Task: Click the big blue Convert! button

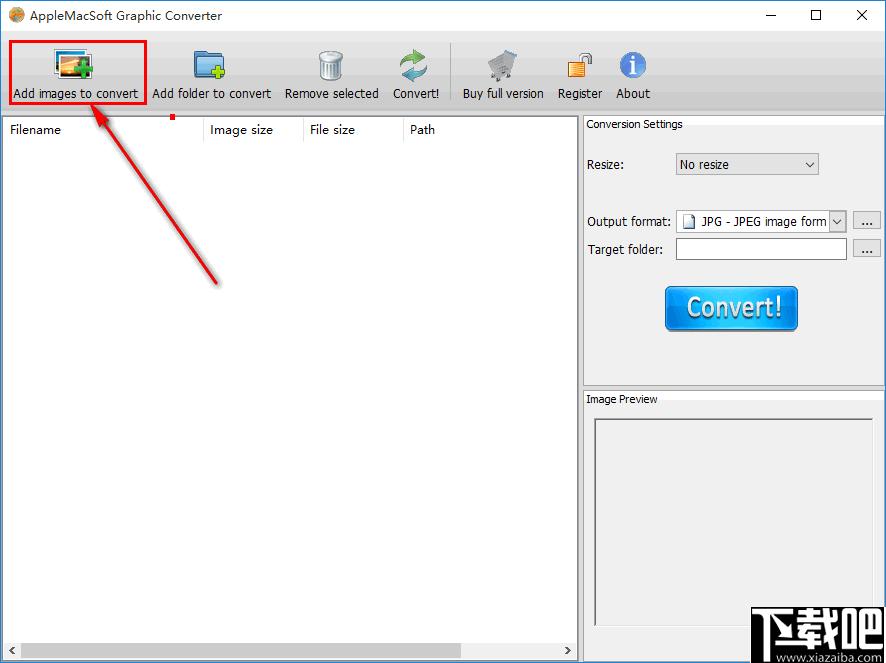Action: [731, 308]
